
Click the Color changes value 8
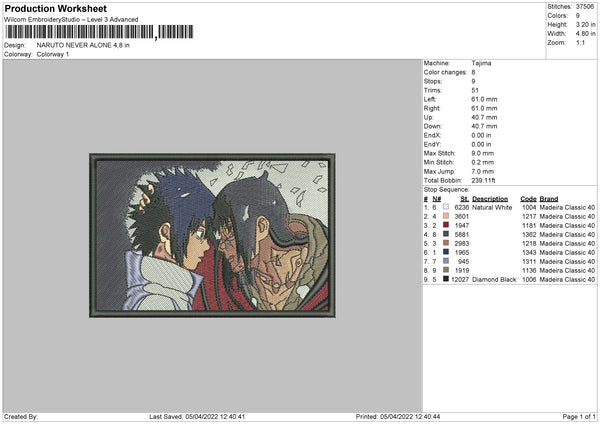(473, 72)
